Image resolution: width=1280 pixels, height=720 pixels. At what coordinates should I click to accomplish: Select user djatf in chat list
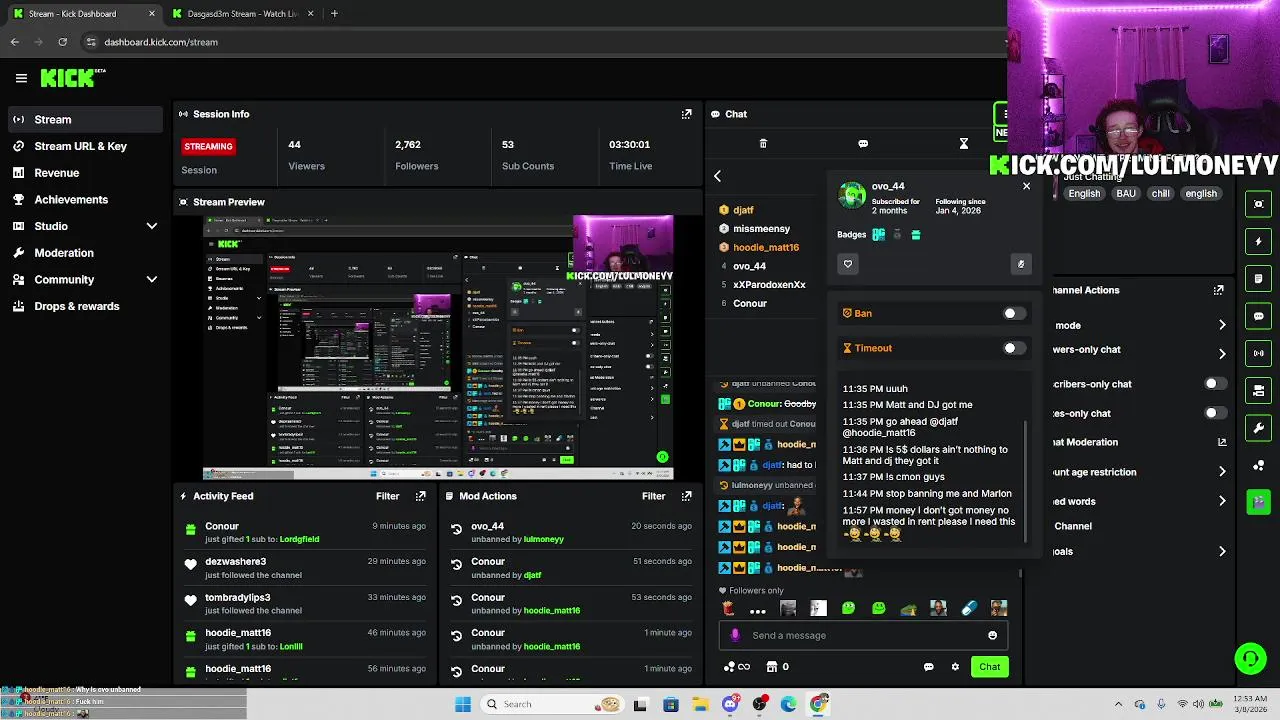coord(743,210)
